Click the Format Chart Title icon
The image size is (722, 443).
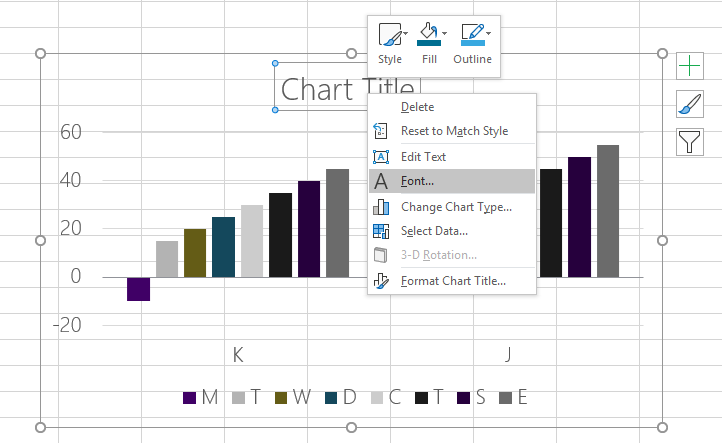point(381,281)
